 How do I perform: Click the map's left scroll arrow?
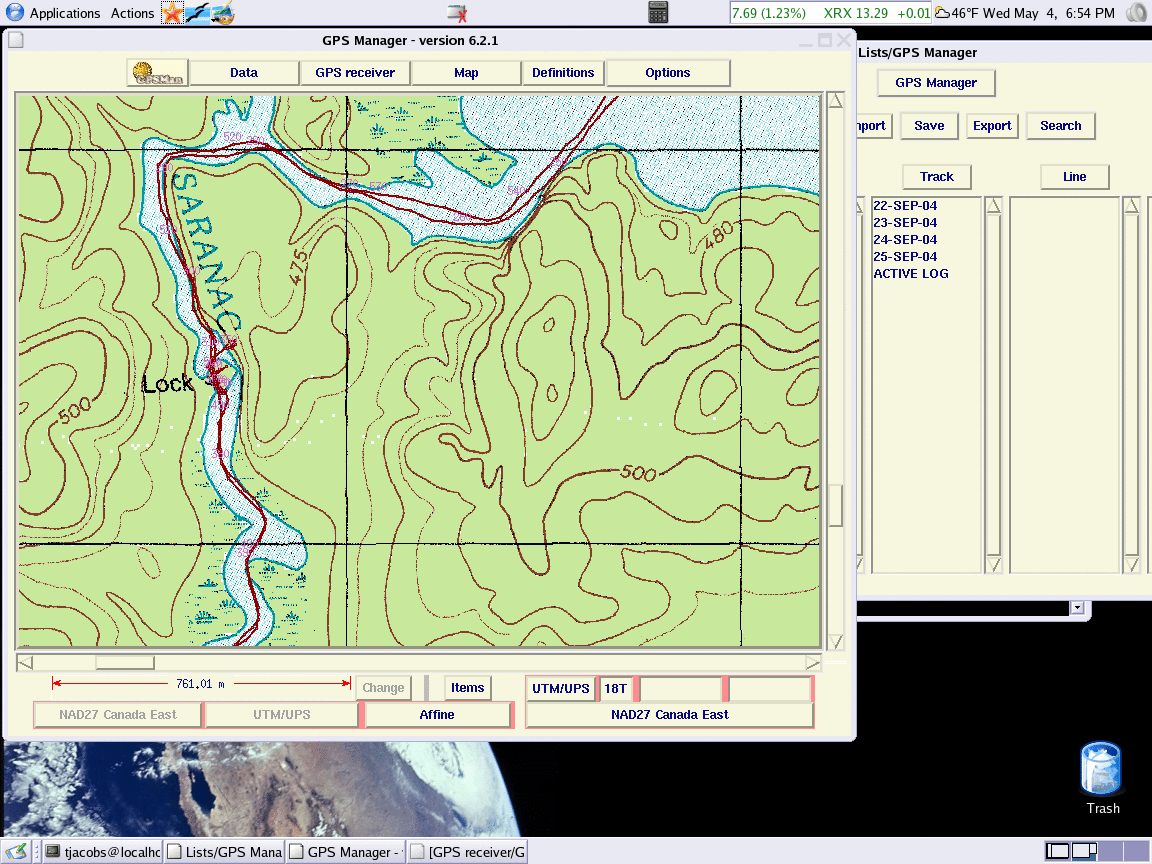pos(25,663)
